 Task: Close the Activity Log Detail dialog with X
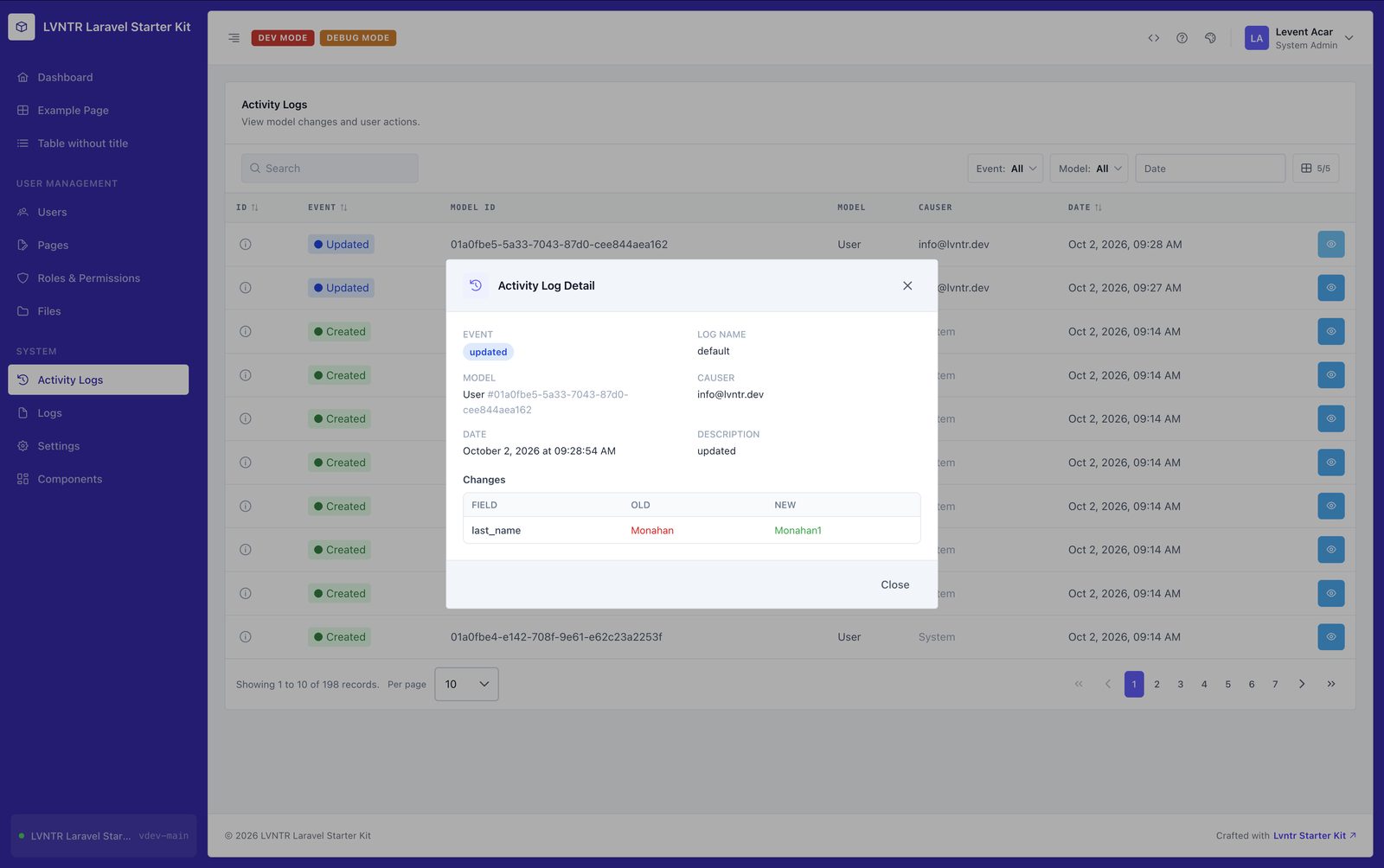pos(907,286)
